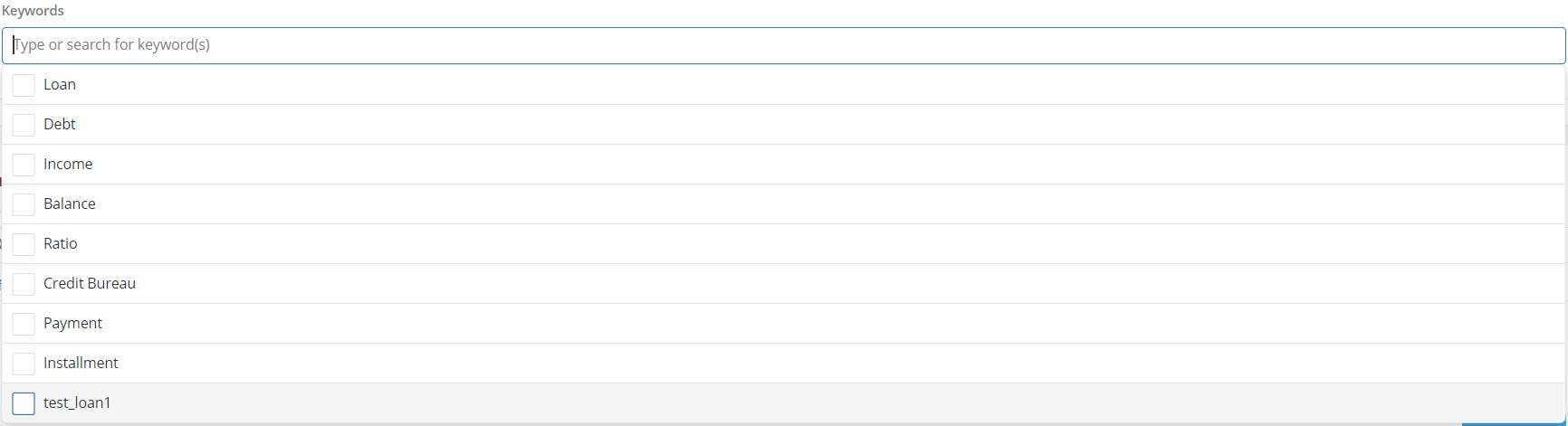
Task: Click the keyword search input field
Action: tap(783, 45)
